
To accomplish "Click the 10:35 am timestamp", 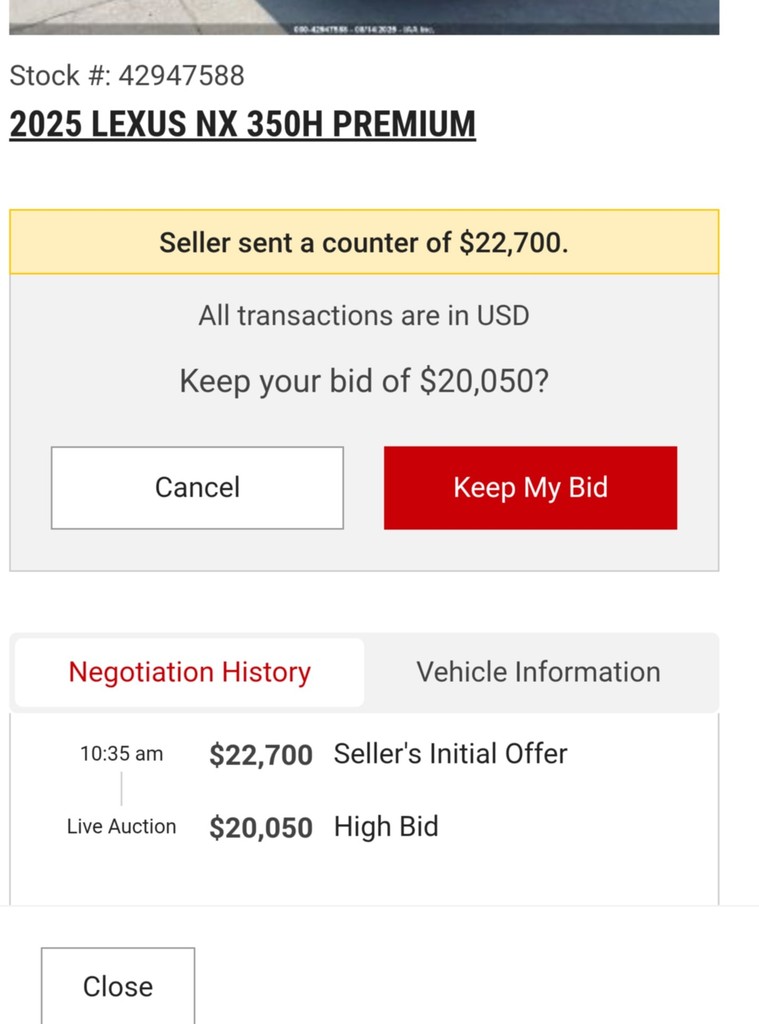I will tap(121, 754).
